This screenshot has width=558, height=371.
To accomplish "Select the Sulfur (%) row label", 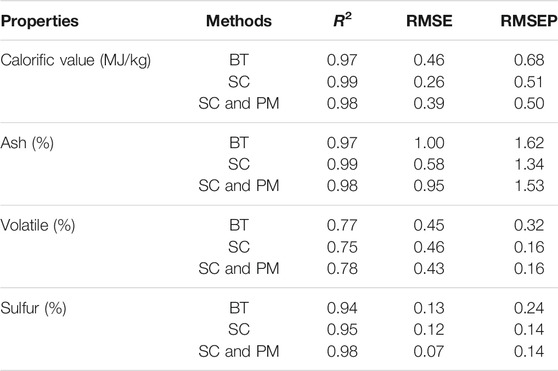I will [x=33, y=308].
